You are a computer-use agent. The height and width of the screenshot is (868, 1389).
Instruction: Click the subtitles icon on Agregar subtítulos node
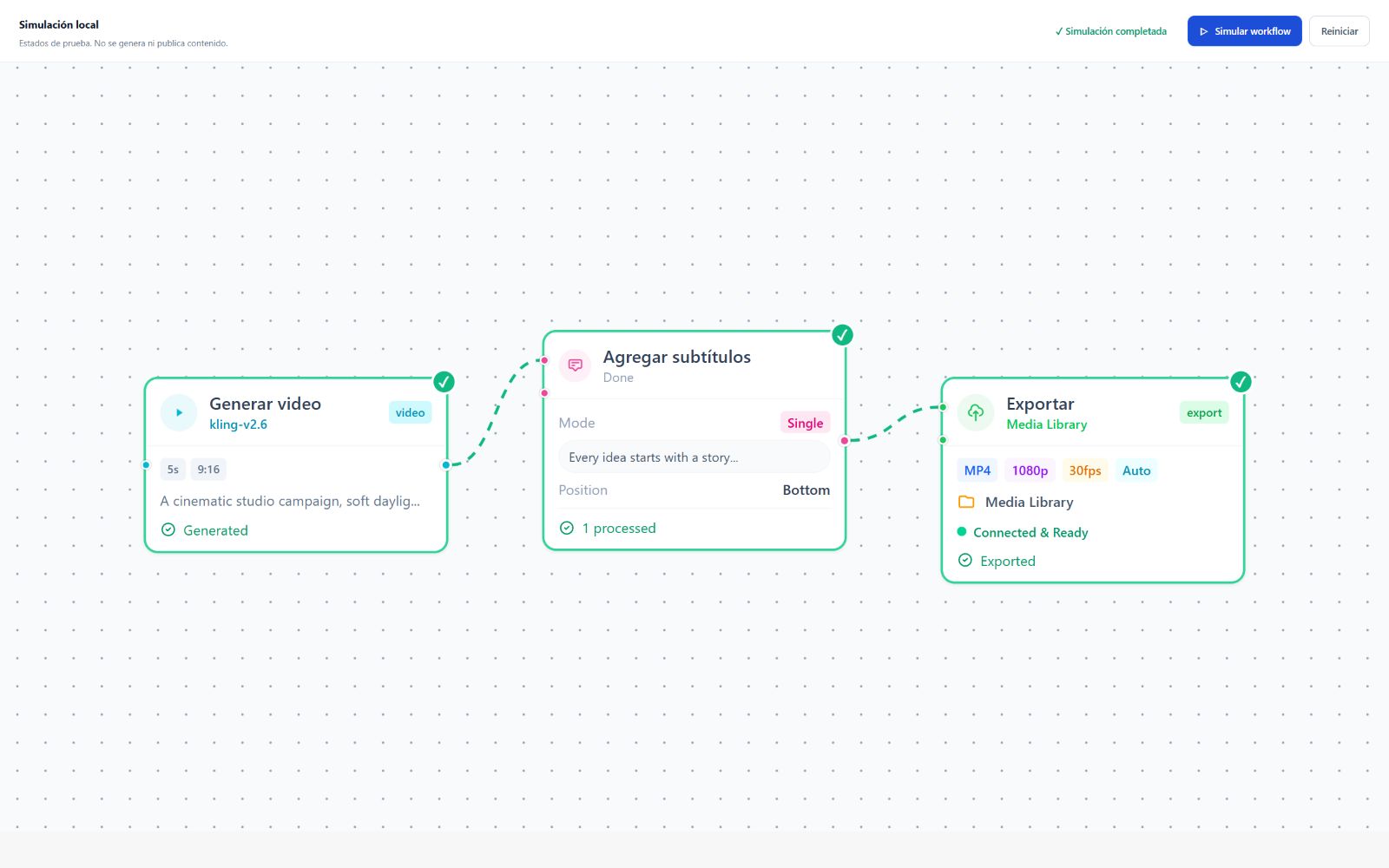click(575, 365)
